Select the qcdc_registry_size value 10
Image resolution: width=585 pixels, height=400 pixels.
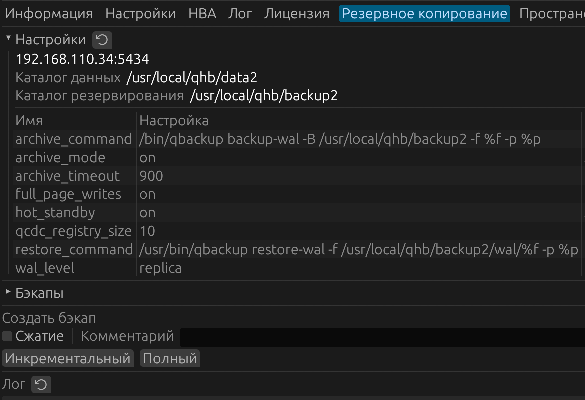pyautogui.click(x=147, y=231)
